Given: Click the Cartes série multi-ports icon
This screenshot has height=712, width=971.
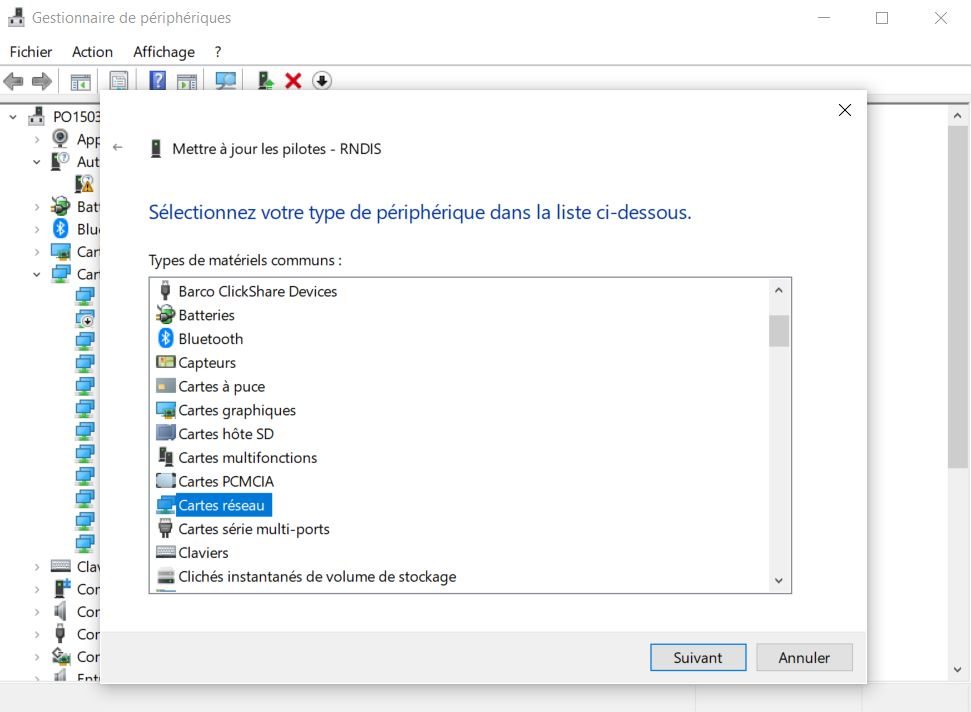Looking at the screenshot, I should click(x=165, y=528).
